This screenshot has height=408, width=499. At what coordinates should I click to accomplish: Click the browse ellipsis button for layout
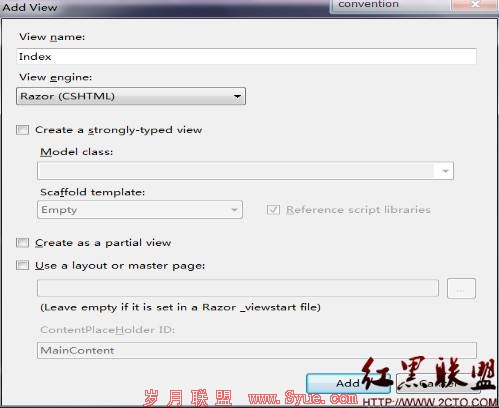(461, 288)
